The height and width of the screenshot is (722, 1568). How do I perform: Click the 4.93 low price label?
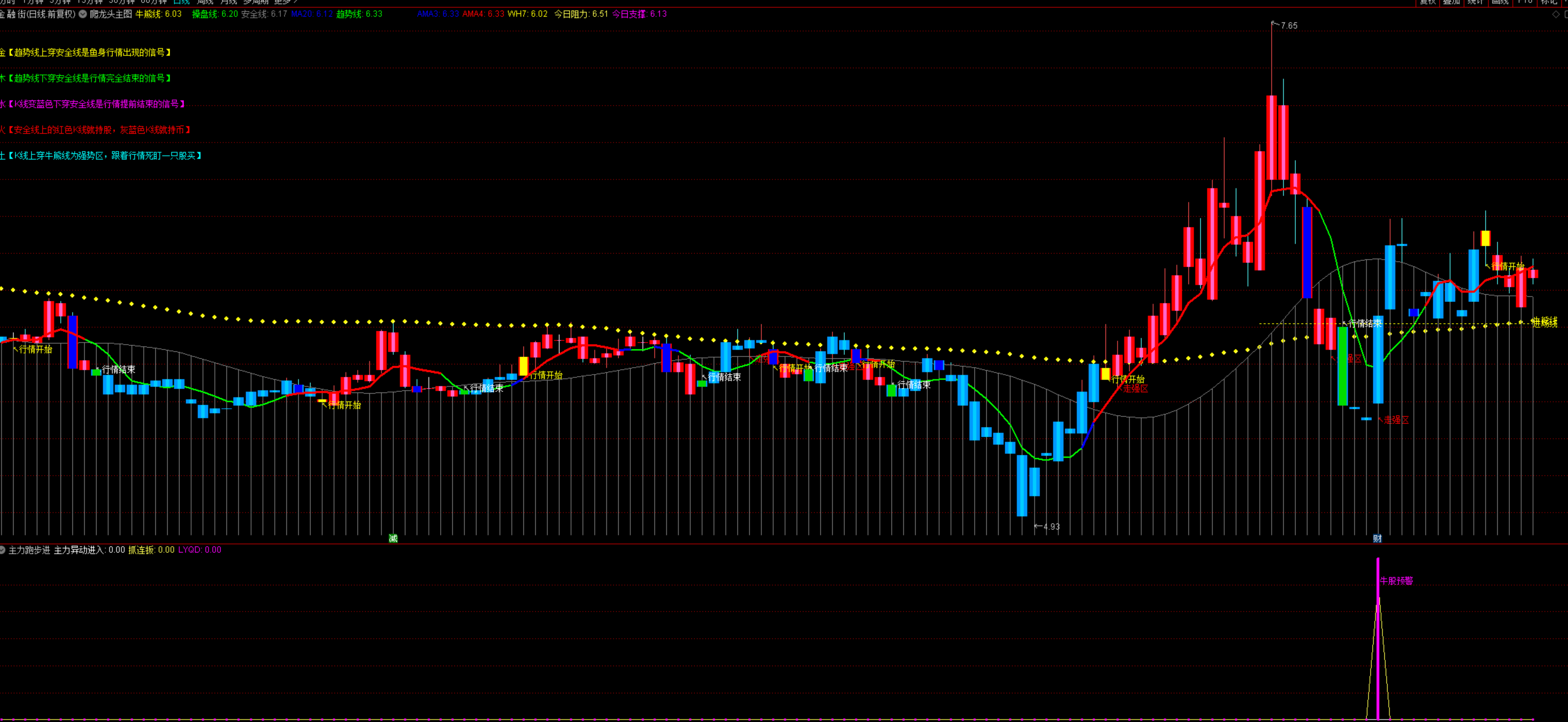click(1051, 526)
